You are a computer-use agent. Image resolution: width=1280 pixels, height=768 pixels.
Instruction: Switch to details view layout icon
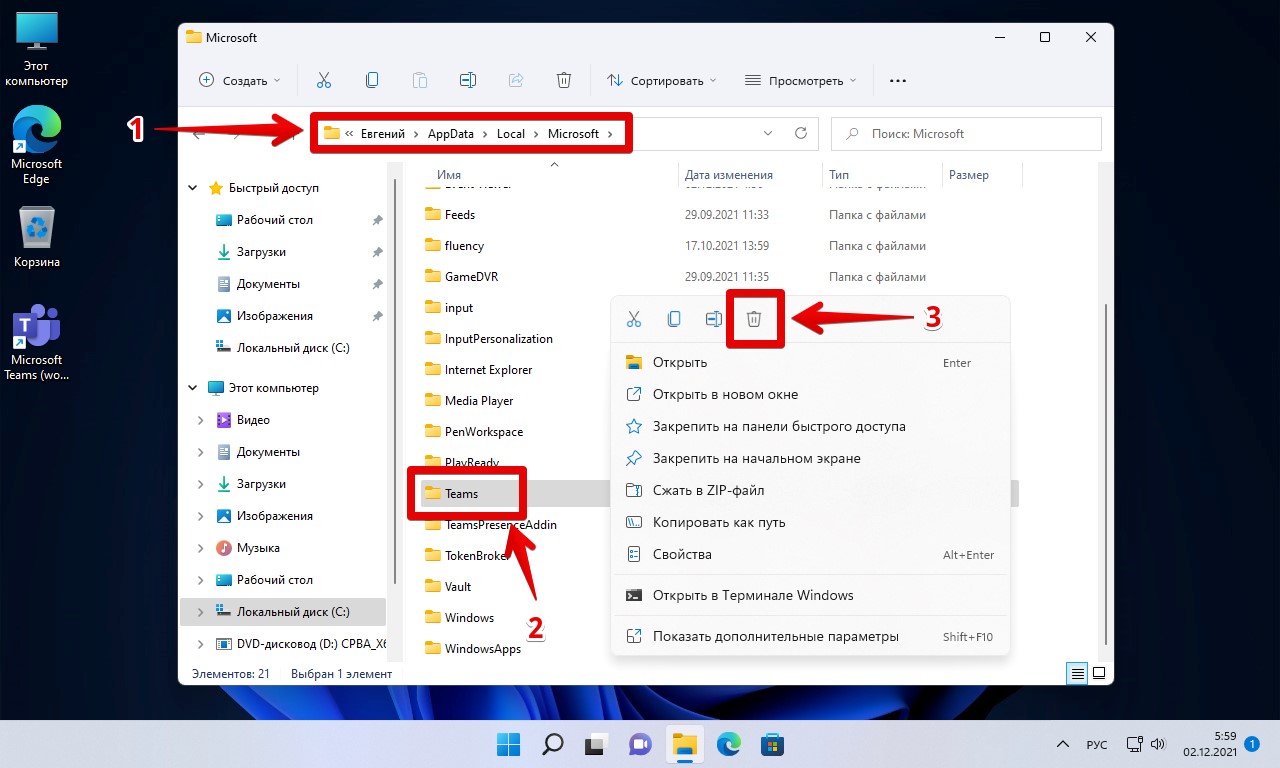1077,674
